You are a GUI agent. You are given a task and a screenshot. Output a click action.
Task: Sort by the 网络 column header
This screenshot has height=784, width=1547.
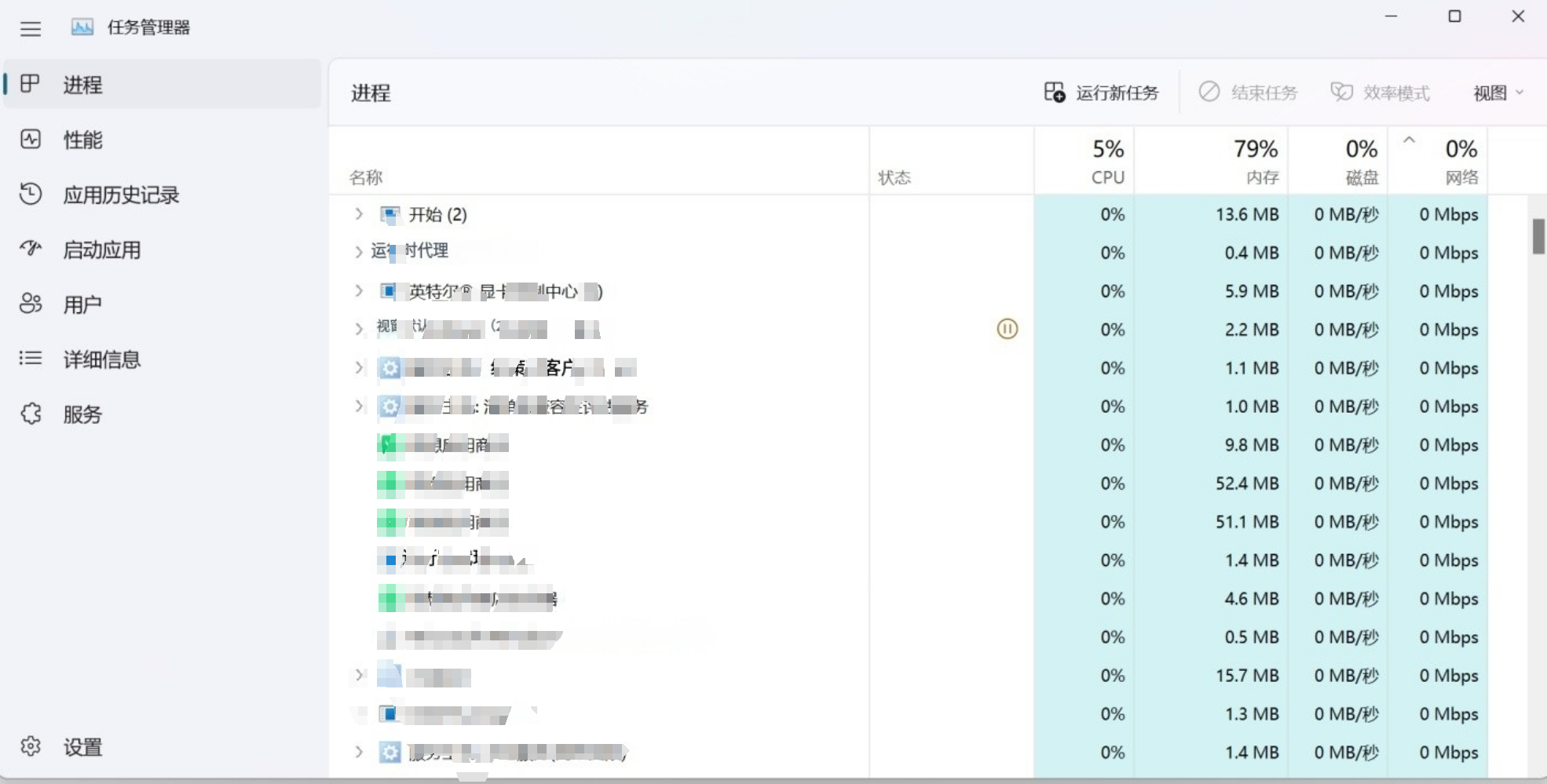1438,161
